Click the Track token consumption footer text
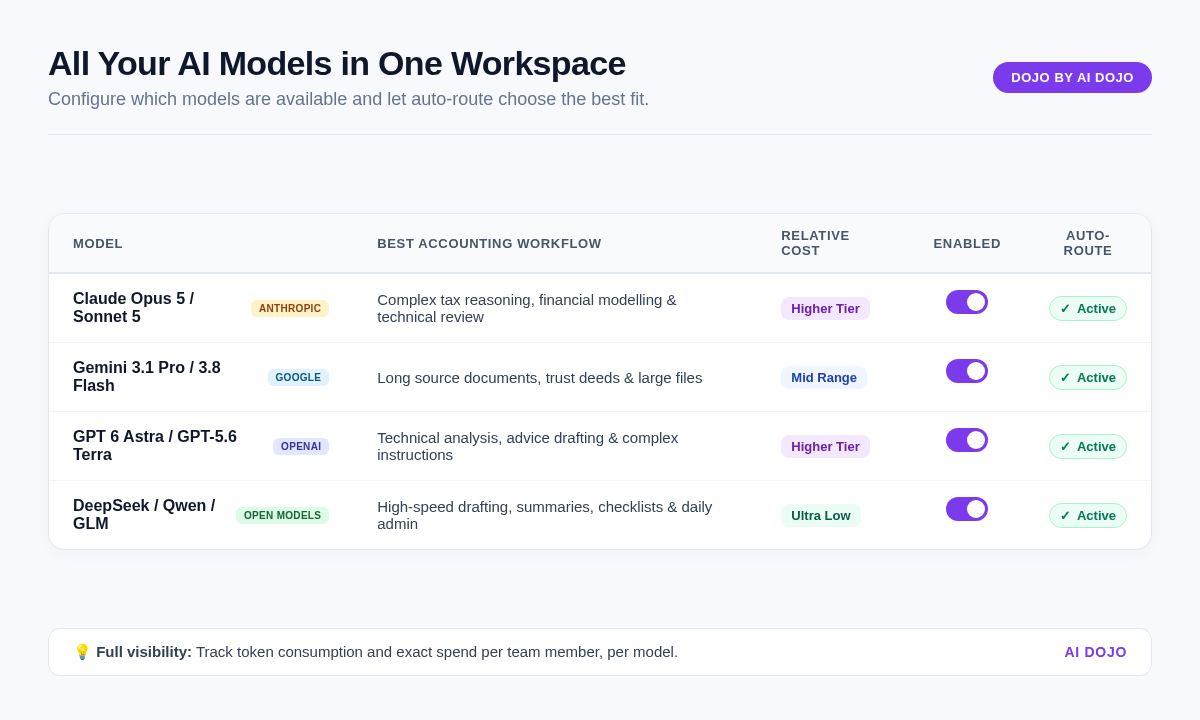Screen dimensions: 1200x720 pyautogui.click(x=437, y=652)
